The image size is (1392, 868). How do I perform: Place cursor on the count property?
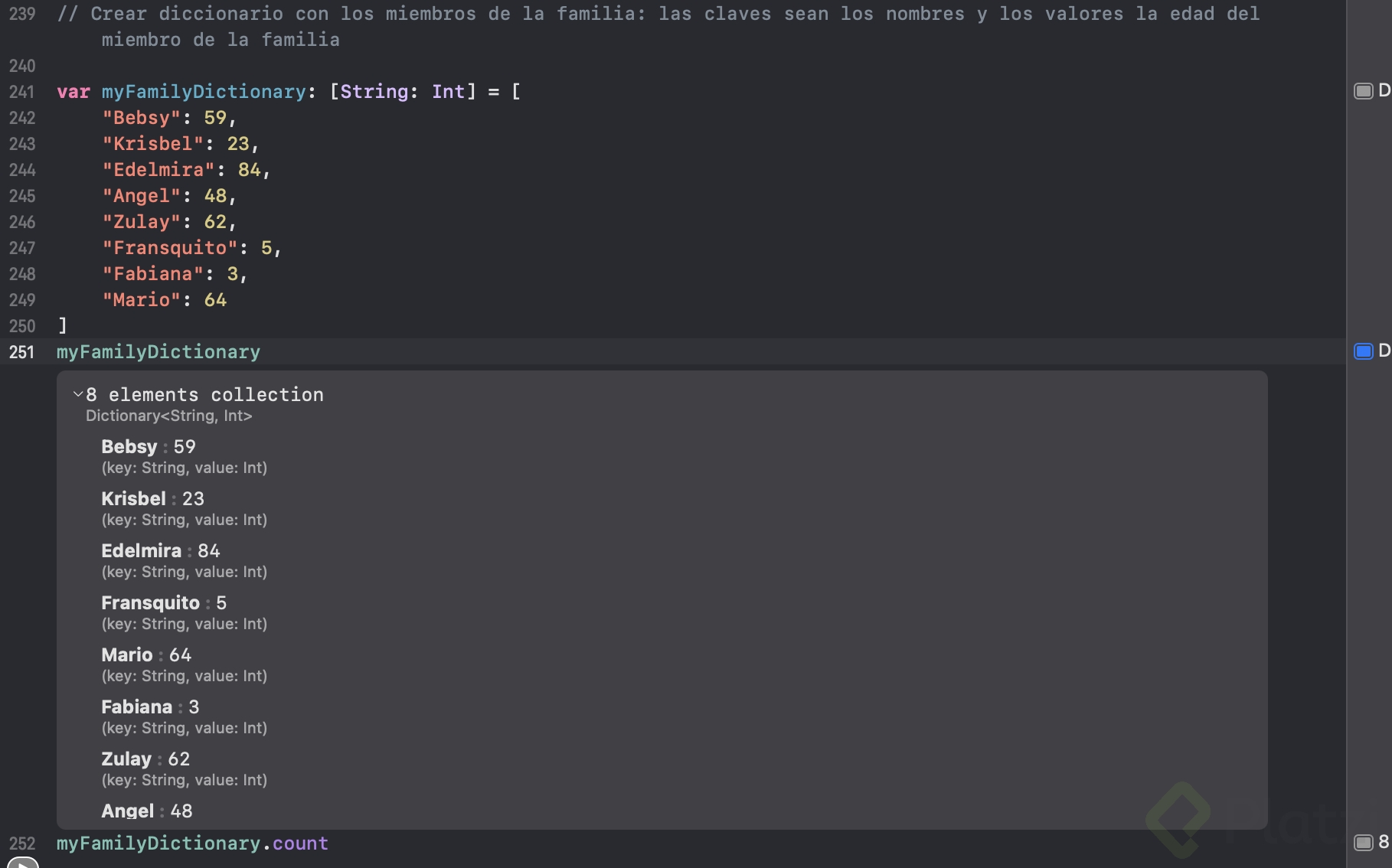pyautogui.click(x=300, y=844)
